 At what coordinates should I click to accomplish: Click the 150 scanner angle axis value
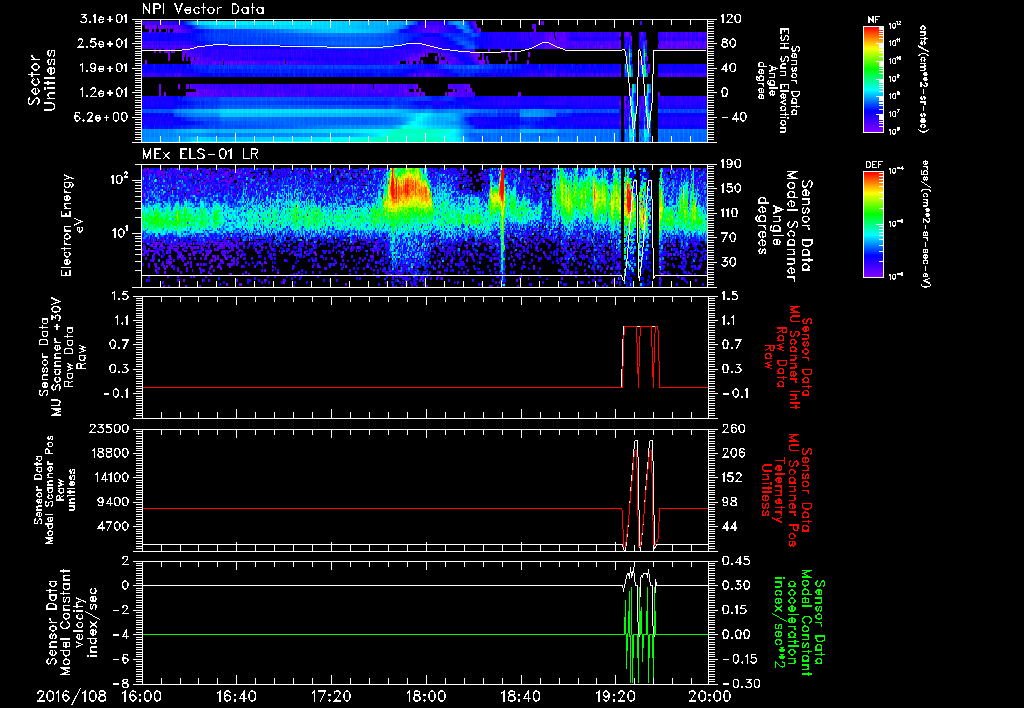pos(732,188)
